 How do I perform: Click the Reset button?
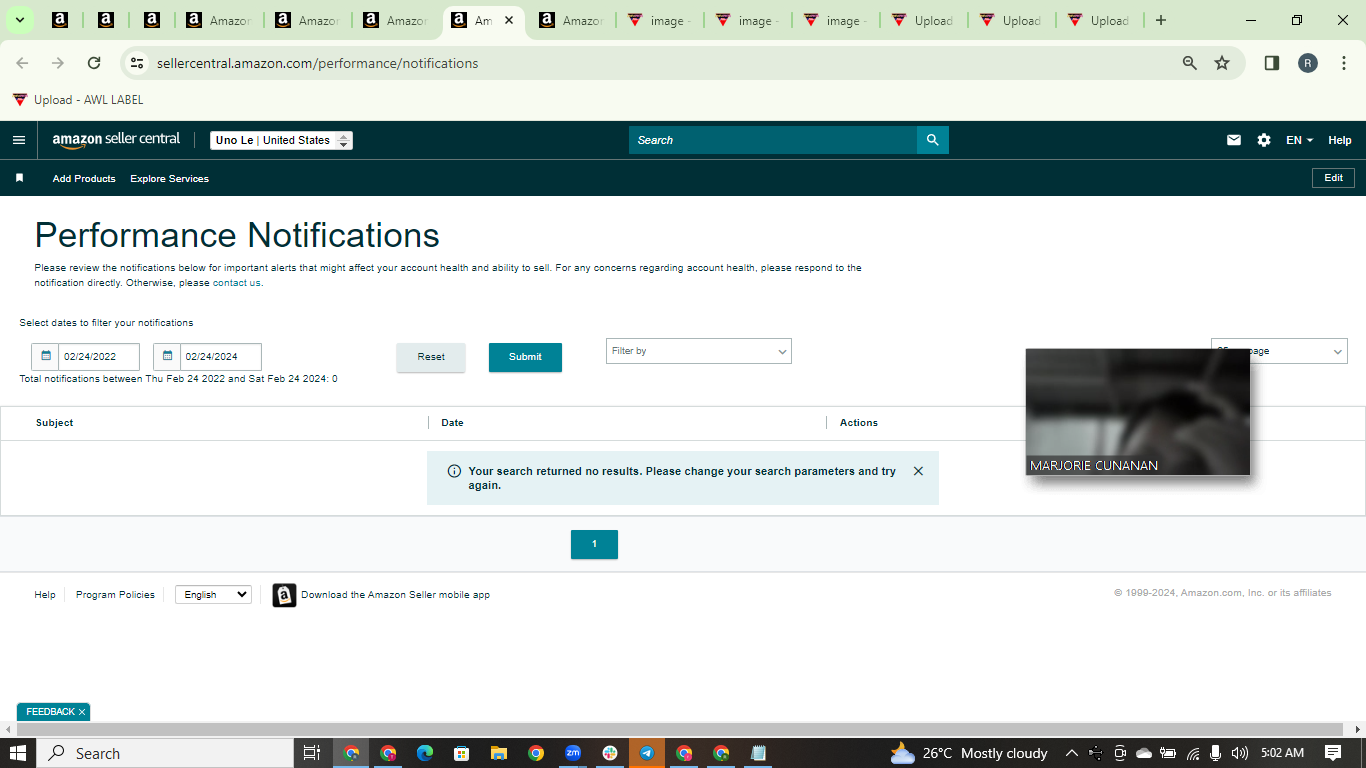click(x=431, y=357)
